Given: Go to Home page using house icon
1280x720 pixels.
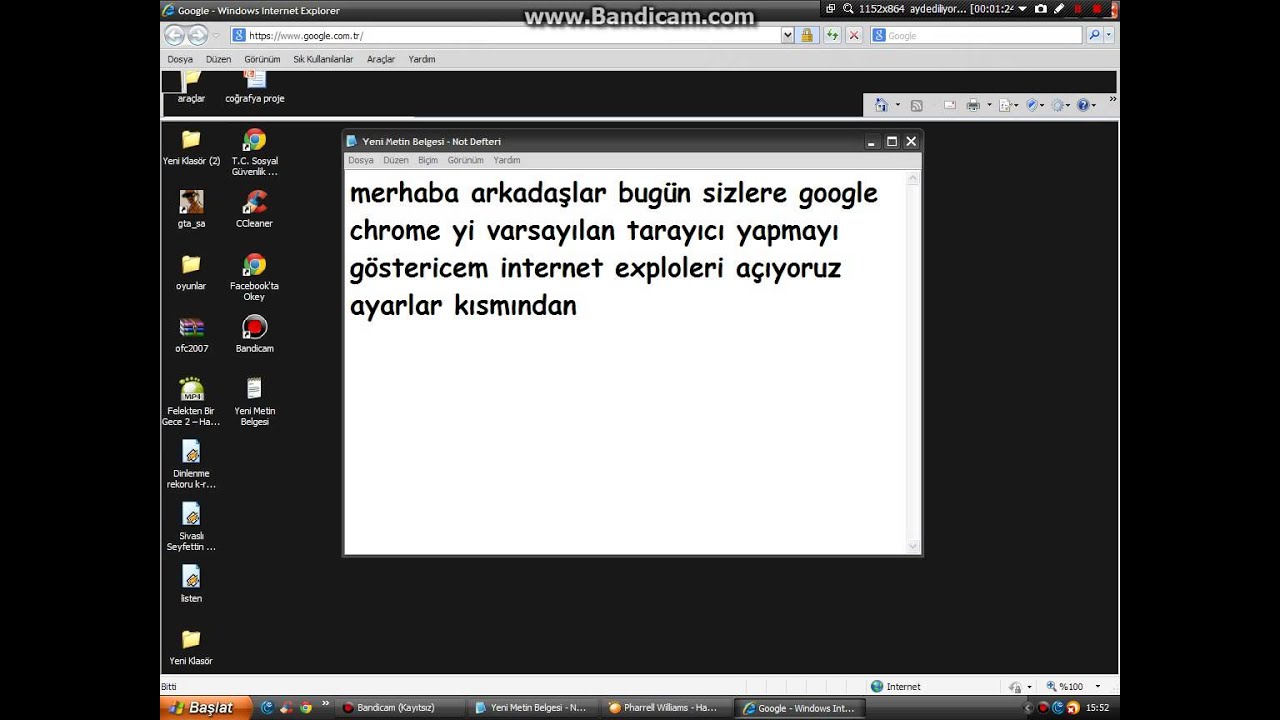Looking at the screenshot, I should 881,105.
